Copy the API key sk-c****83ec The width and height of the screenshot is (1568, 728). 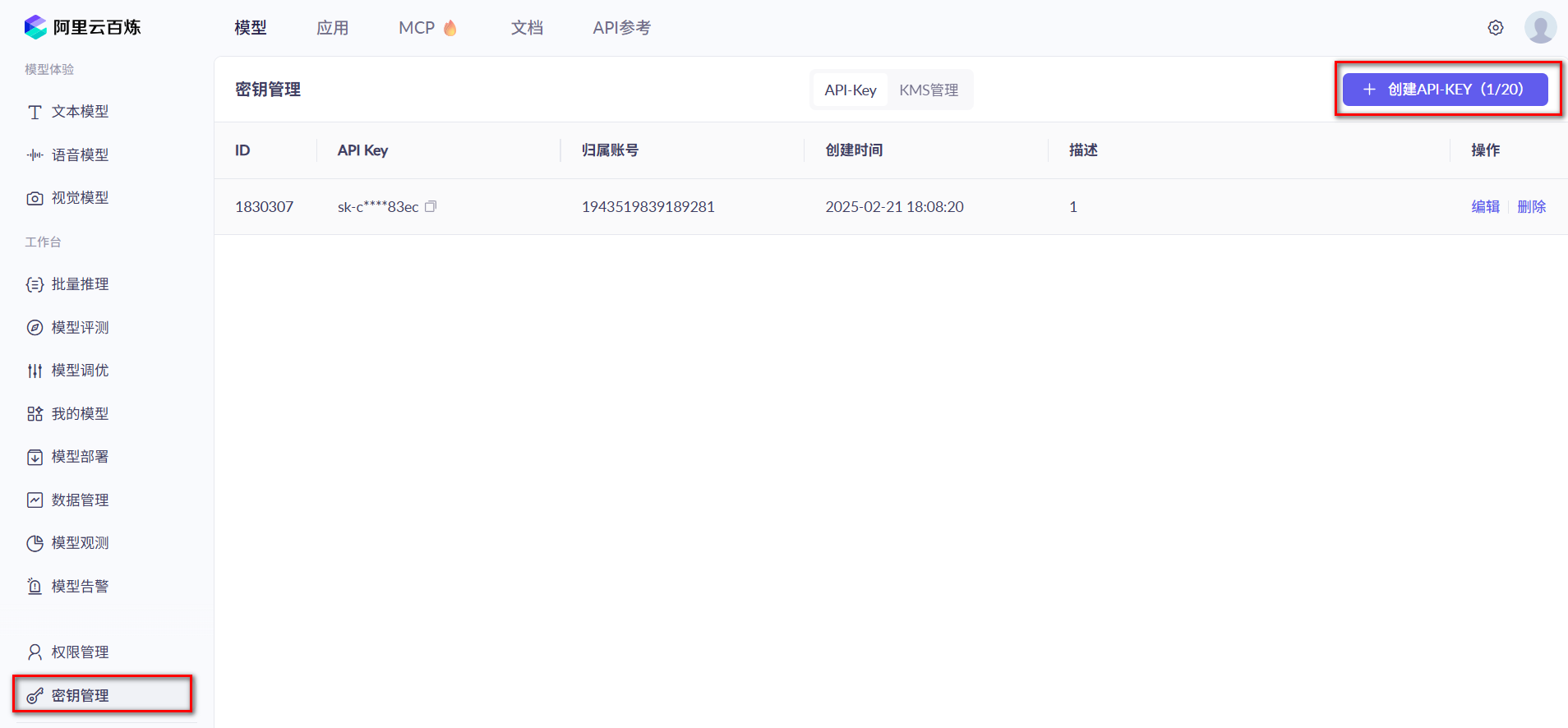pyautogui.click(x=431, y=206)
